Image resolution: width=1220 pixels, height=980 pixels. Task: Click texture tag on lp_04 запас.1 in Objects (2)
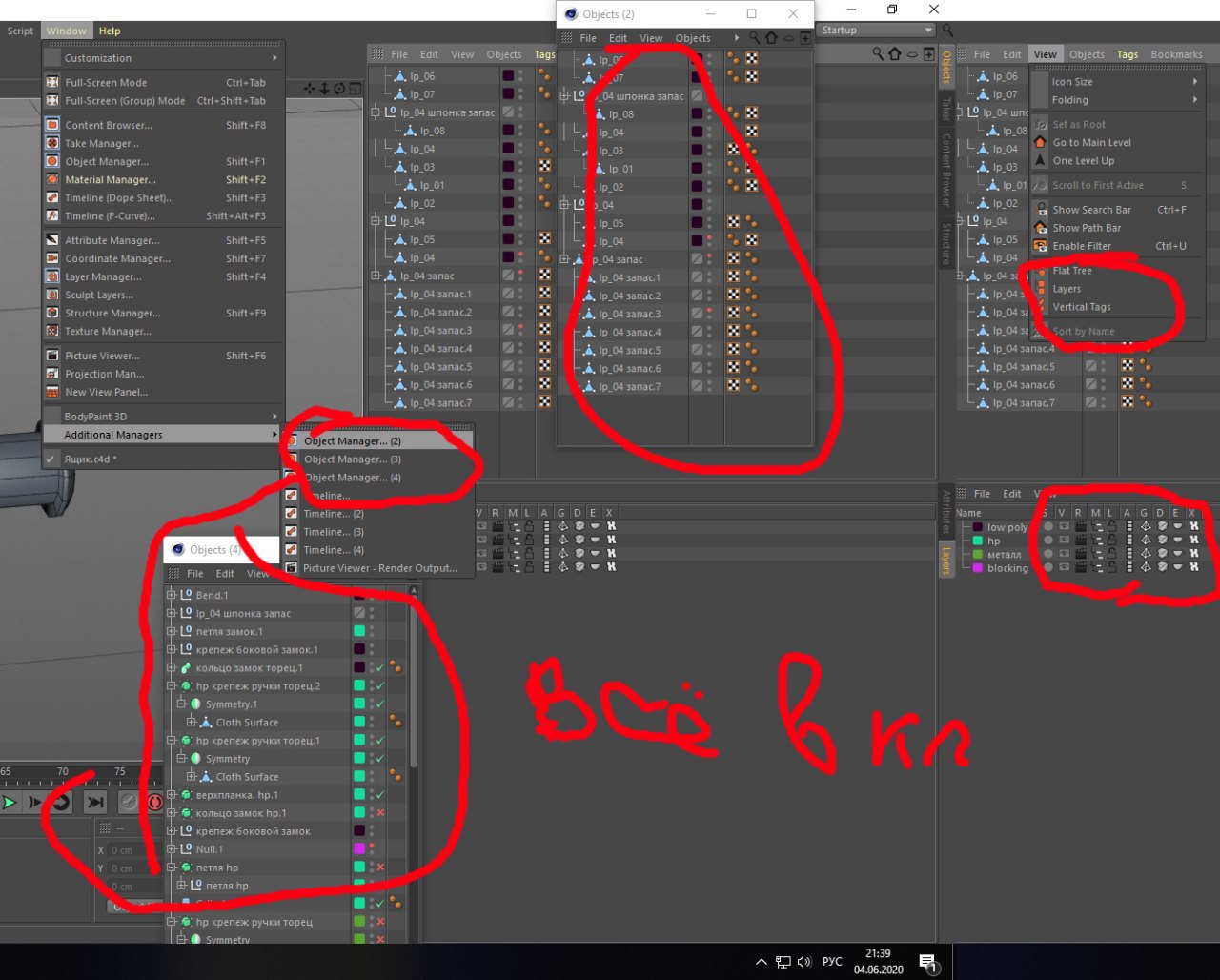[734, 277]
